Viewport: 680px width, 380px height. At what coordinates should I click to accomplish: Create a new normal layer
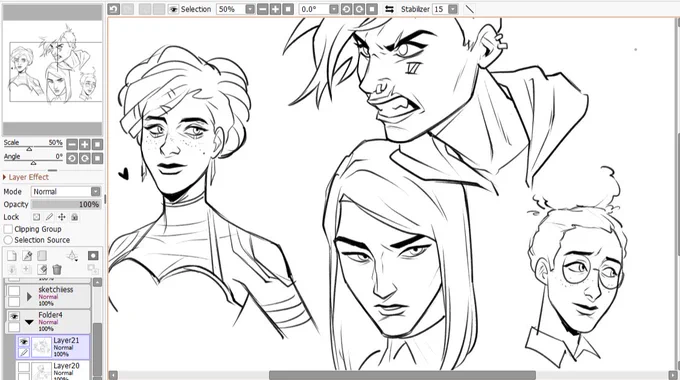coord(12,256)
